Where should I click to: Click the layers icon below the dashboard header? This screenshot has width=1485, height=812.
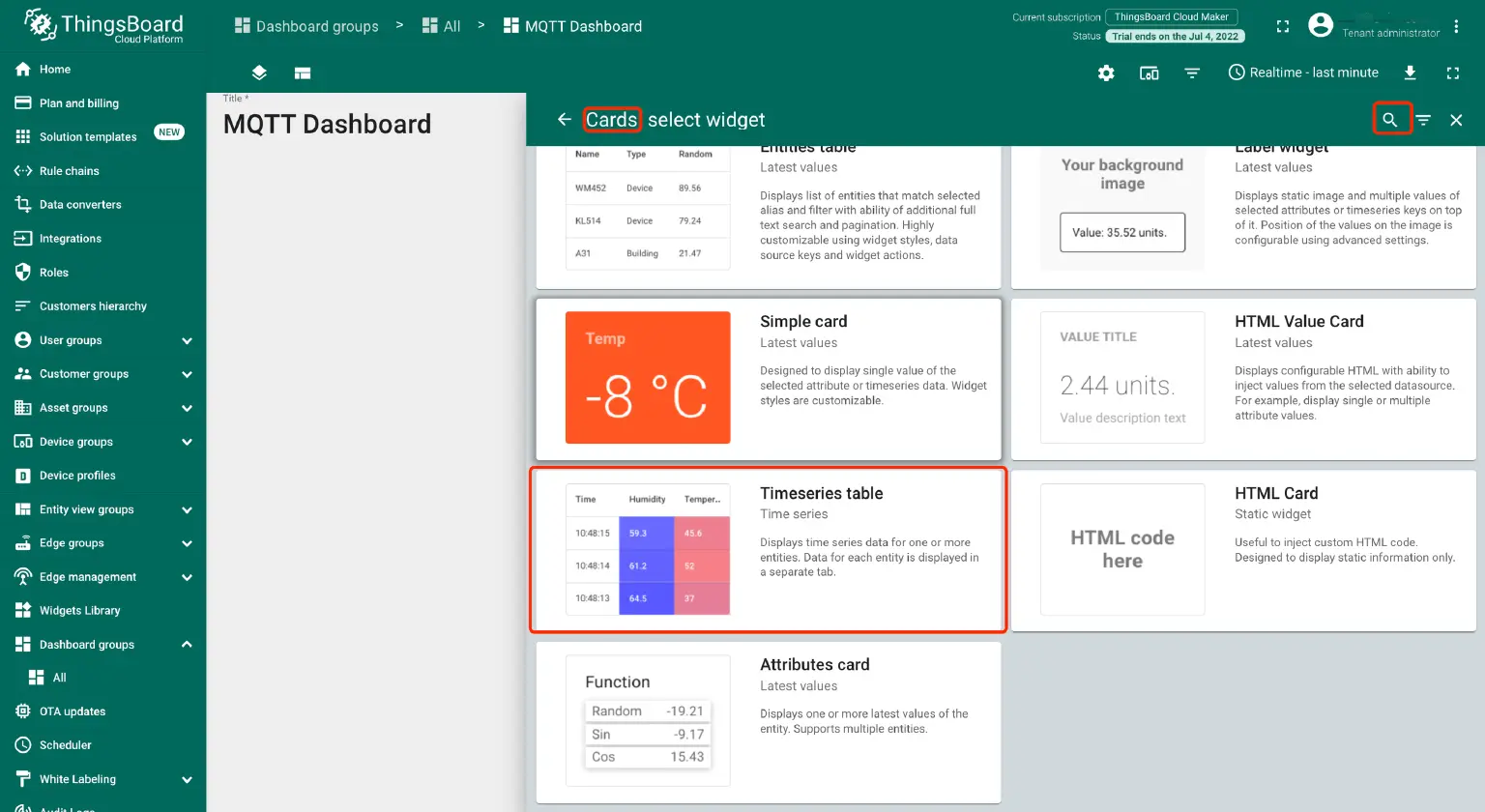click(258, 72)
